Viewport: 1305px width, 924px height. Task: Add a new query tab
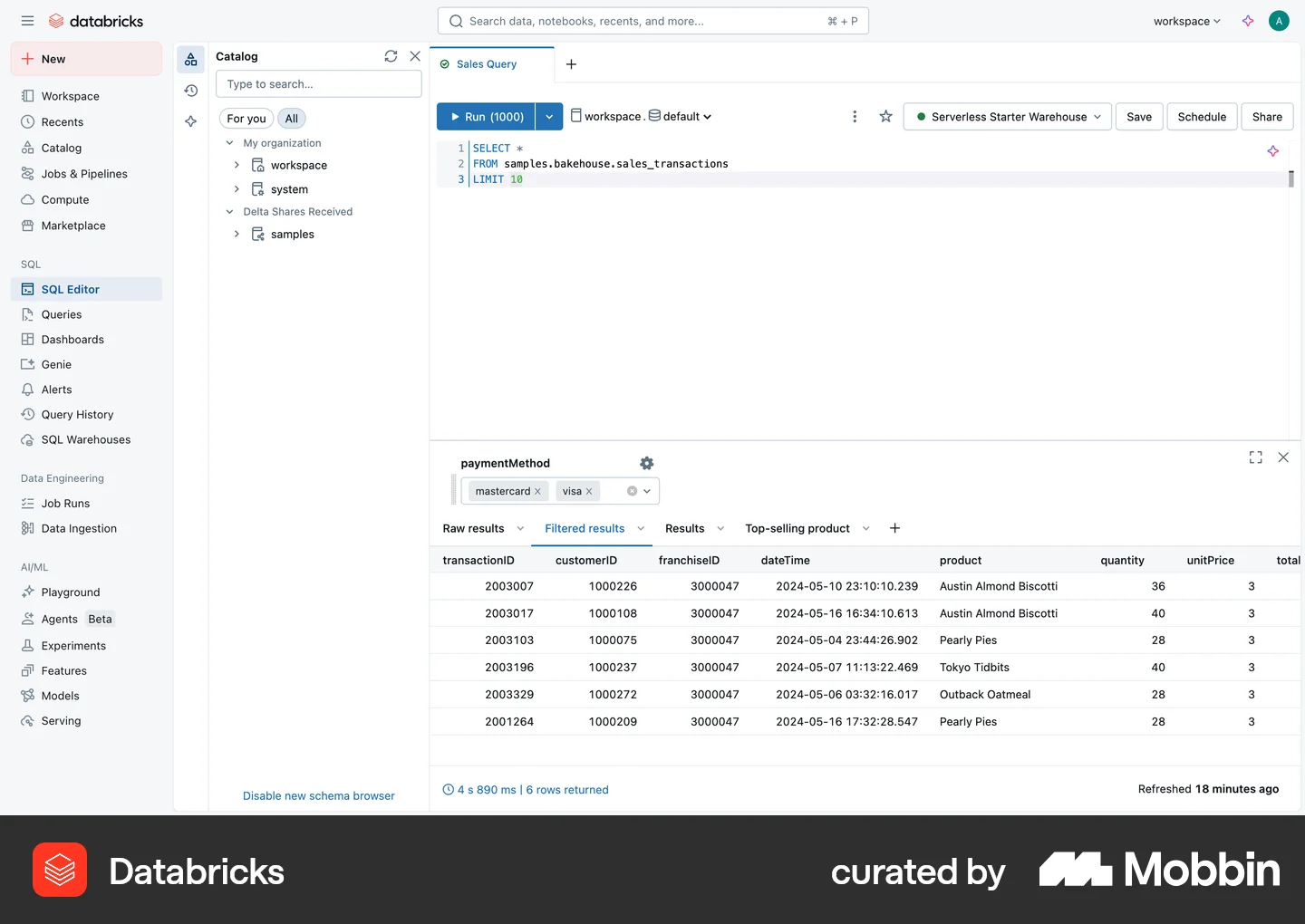point(571,64)
